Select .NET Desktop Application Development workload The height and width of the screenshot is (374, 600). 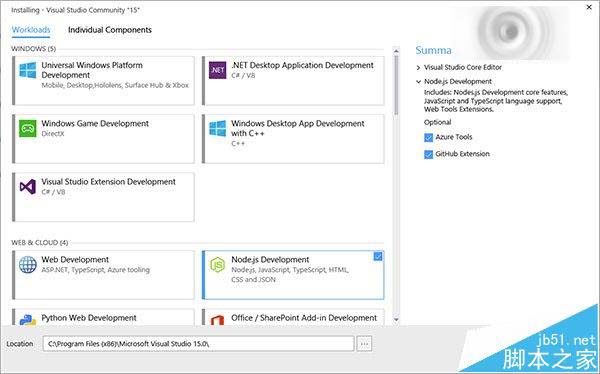(x=293, y=81)
